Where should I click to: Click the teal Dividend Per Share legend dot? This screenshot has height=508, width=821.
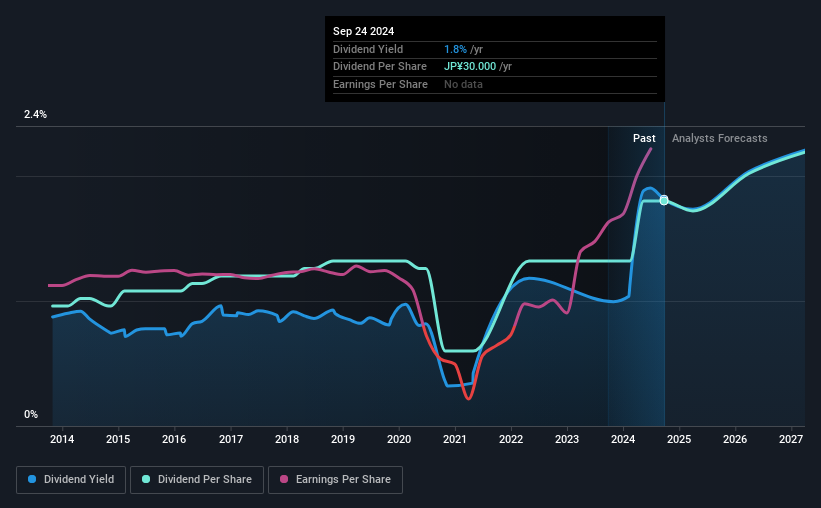146,479
